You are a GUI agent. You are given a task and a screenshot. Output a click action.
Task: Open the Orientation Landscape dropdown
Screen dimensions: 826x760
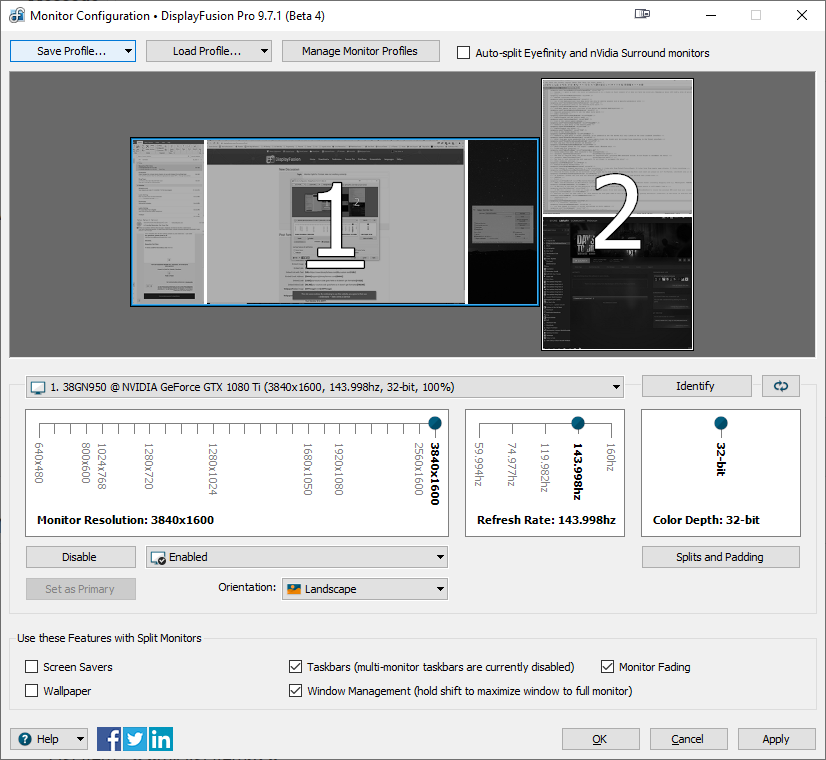click(364, 589)
